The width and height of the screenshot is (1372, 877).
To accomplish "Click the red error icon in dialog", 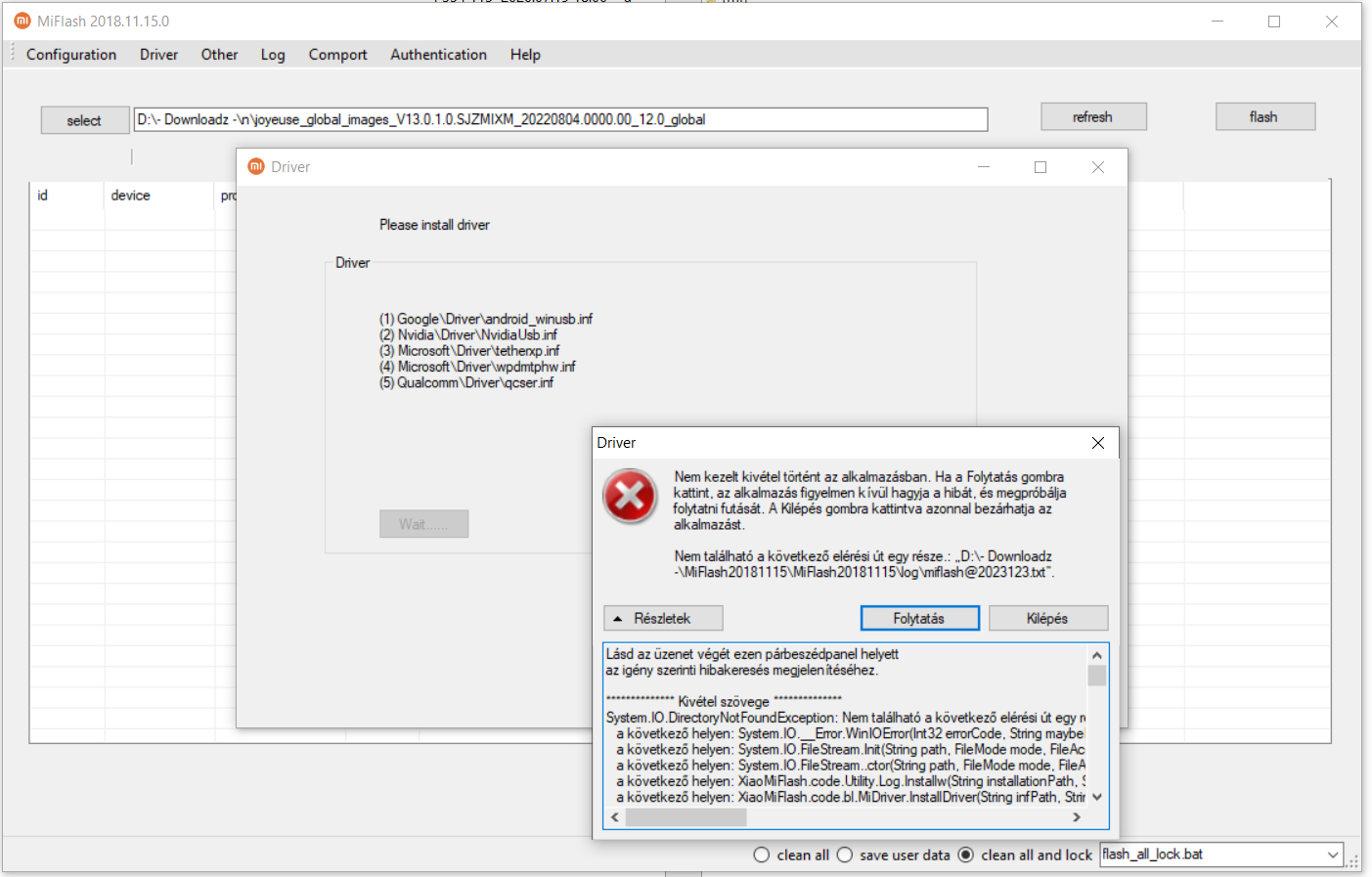I will click(x=631, y=497).
